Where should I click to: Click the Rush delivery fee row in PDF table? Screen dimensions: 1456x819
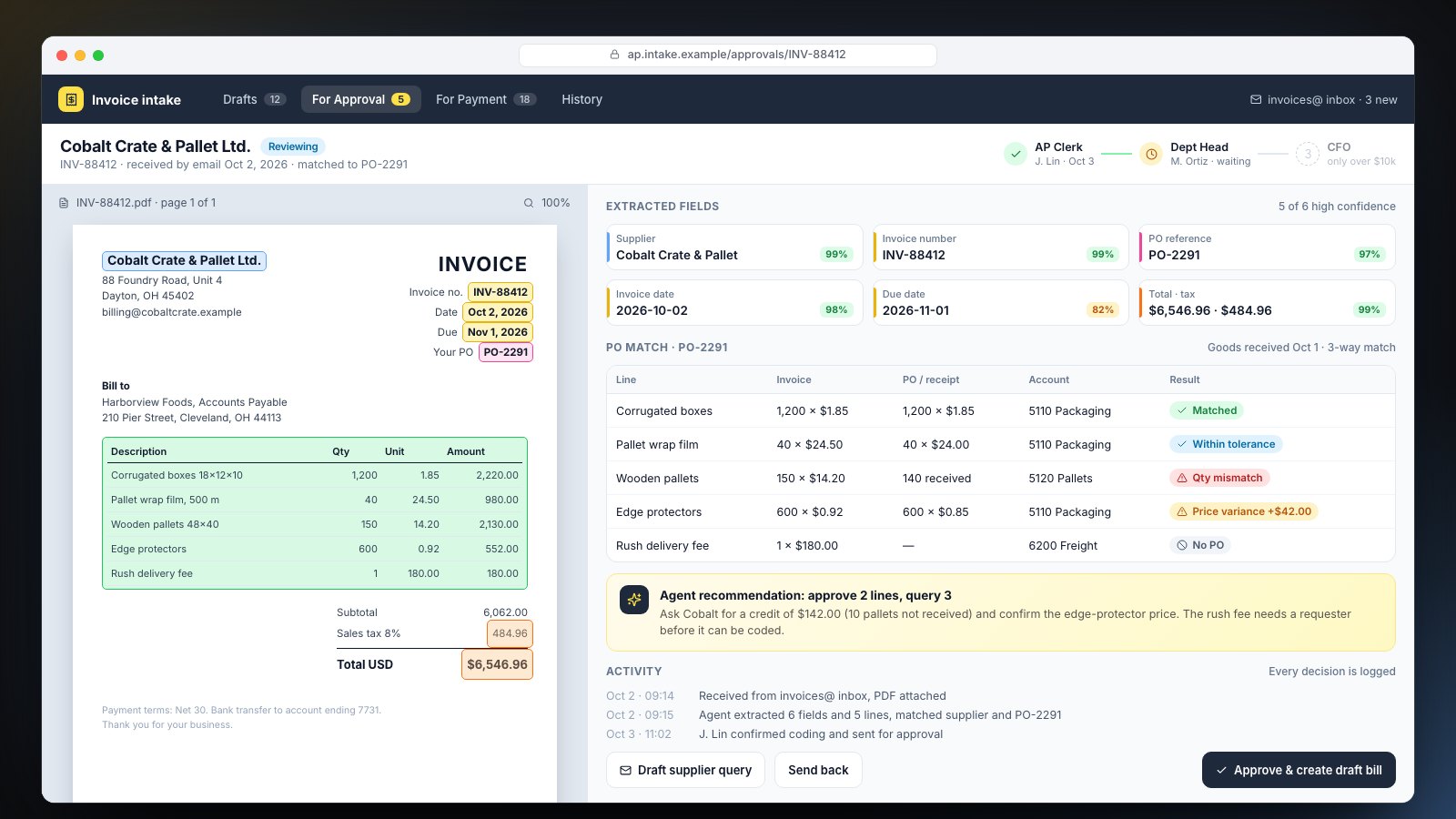[x=315, y=573]
